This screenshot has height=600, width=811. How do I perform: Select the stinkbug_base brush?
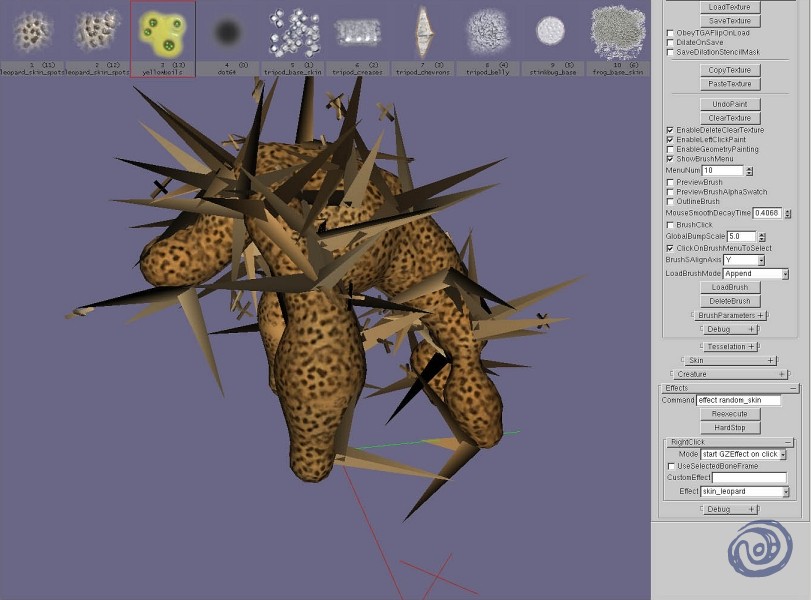coord(552,38)
